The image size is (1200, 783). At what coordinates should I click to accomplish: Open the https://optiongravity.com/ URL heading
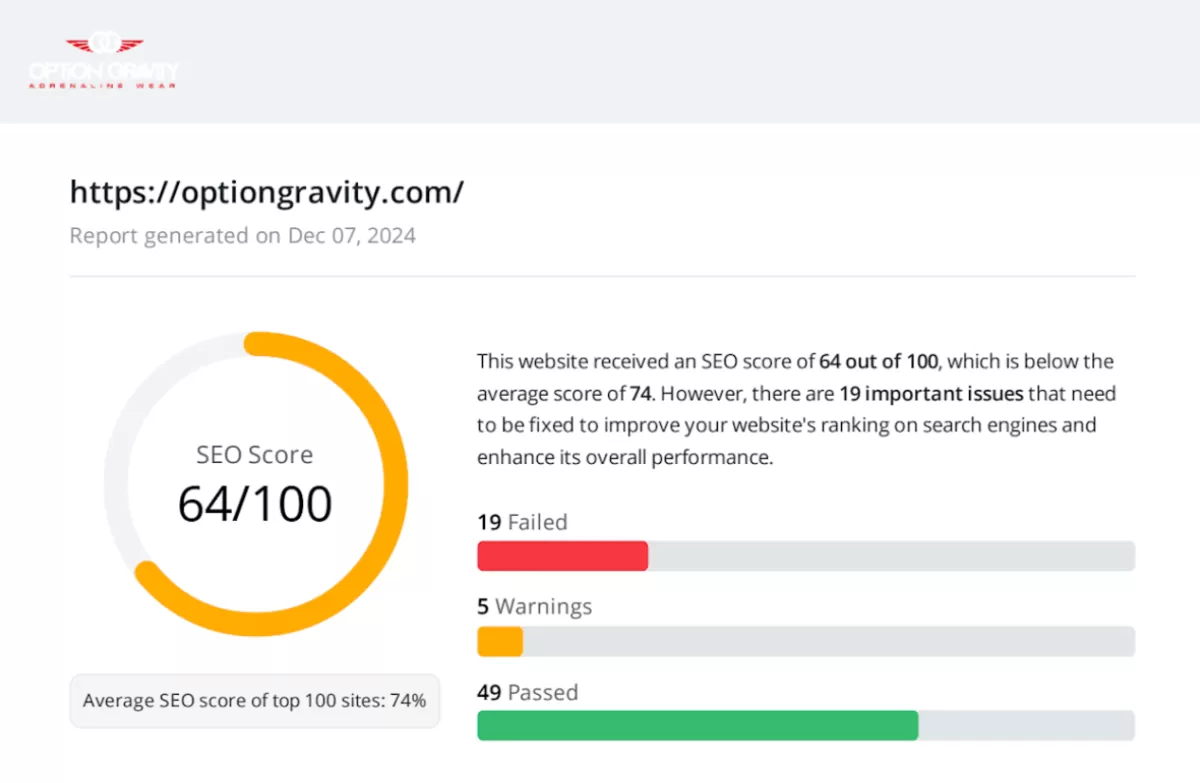point(267,192)
